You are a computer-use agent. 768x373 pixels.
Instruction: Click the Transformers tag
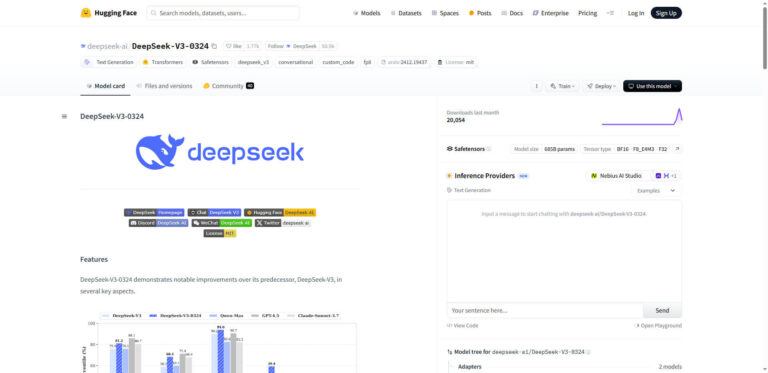point(163,62)
